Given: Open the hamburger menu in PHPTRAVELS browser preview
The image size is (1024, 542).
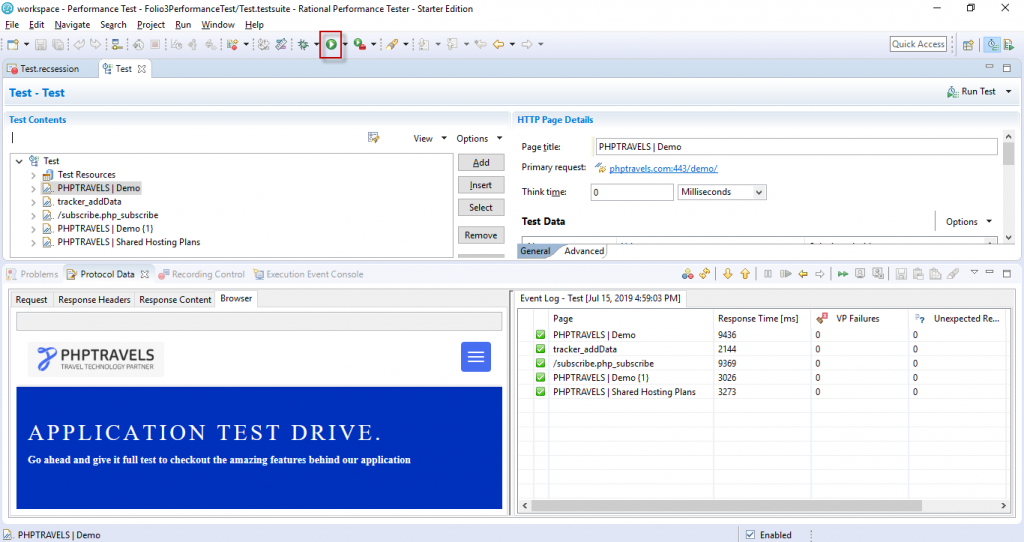Looking at the screenshot, I should click(476, 357).
